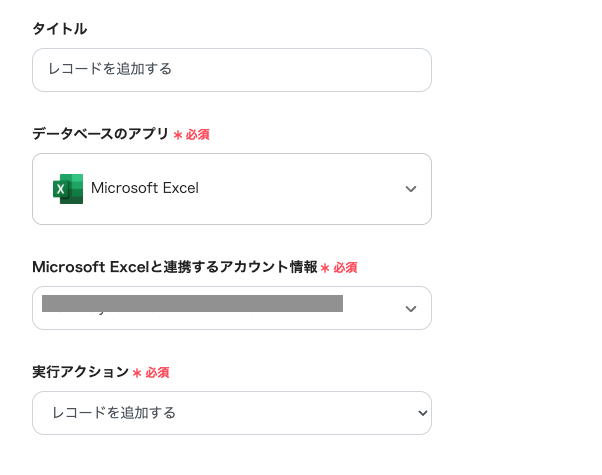
Task: Click the red asterisk next to 実行アクション
Action: pyautogui.click(x=138, y=373)
